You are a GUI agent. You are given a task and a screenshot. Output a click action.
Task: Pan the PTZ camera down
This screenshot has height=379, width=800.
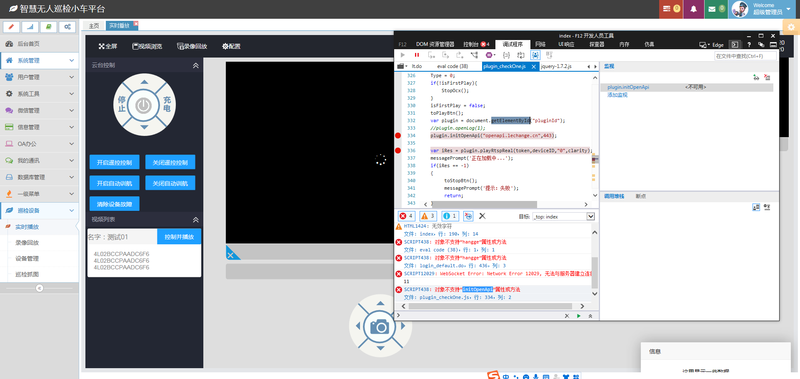[144, 127]
